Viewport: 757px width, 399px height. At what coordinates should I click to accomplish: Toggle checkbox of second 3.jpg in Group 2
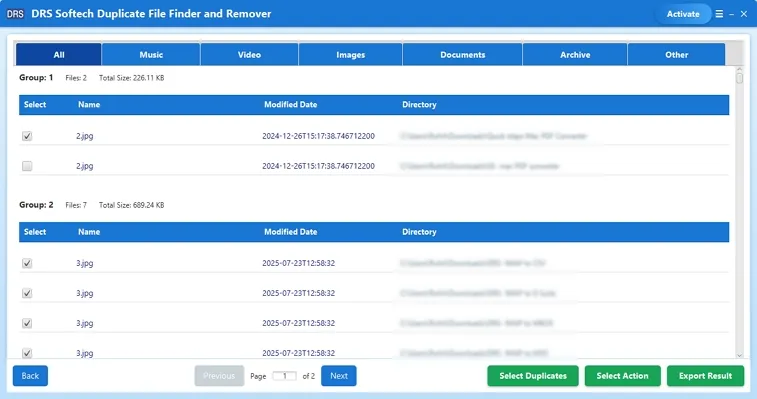click(x=27, y=293)
